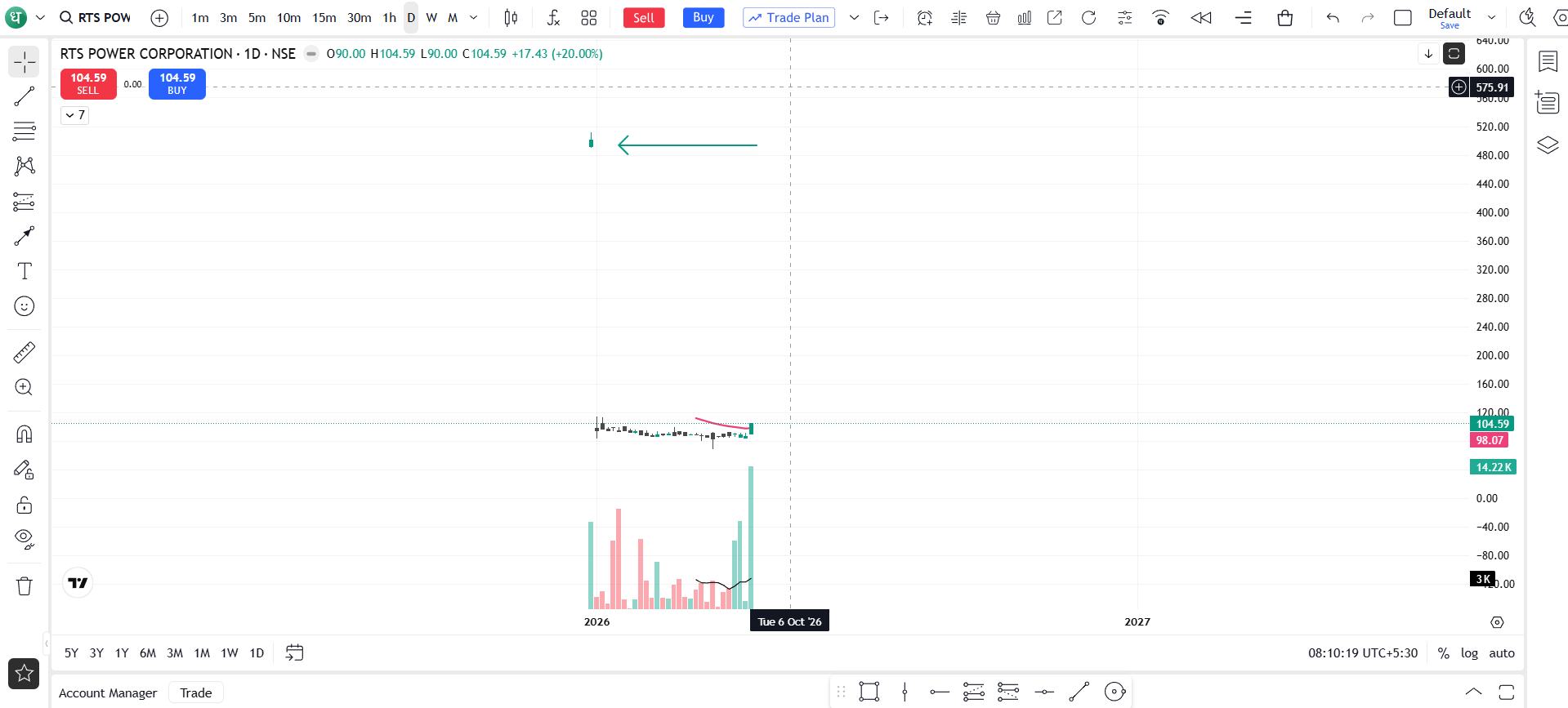Toggle auto scale
This screenshot has height=708, width=1568.
click(1502, 653)
